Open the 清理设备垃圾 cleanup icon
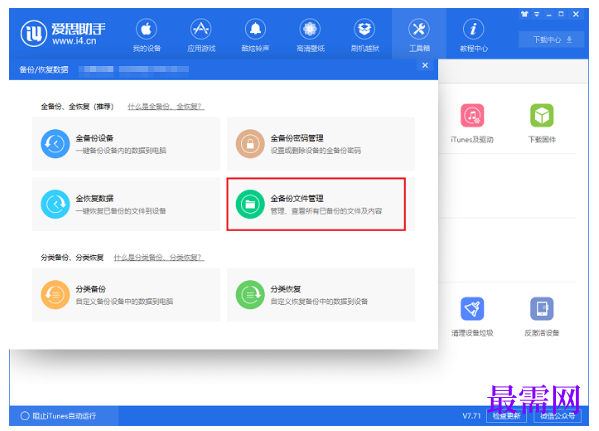Screen dimensions: 599x431 472,309
